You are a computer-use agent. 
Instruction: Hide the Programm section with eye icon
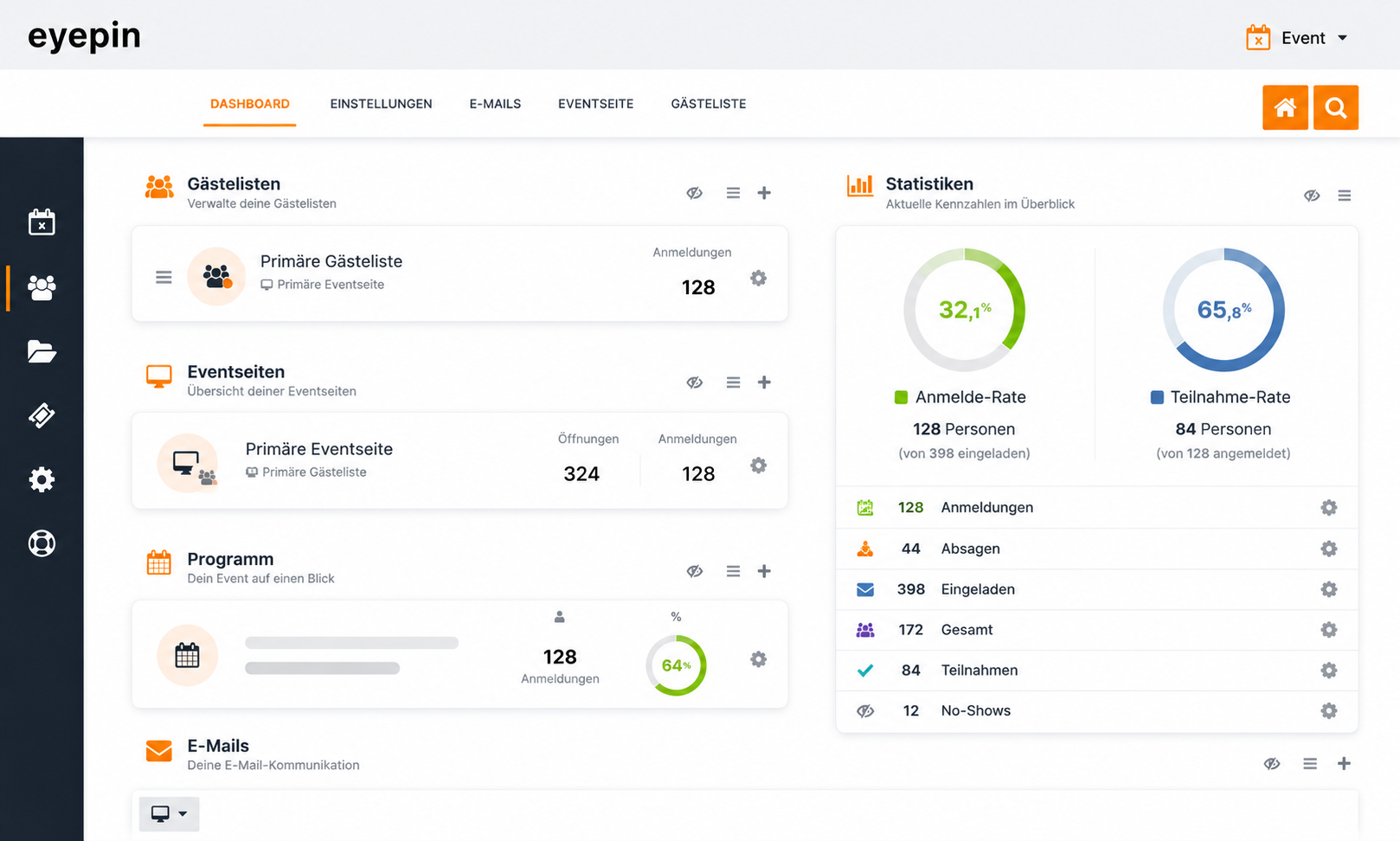tap(695, 571)
